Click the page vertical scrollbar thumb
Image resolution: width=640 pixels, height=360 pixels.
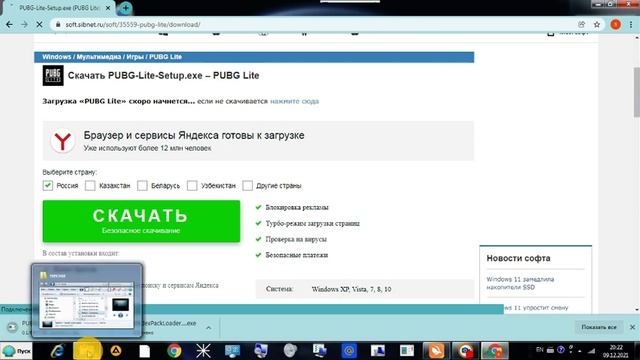[636, 92]
